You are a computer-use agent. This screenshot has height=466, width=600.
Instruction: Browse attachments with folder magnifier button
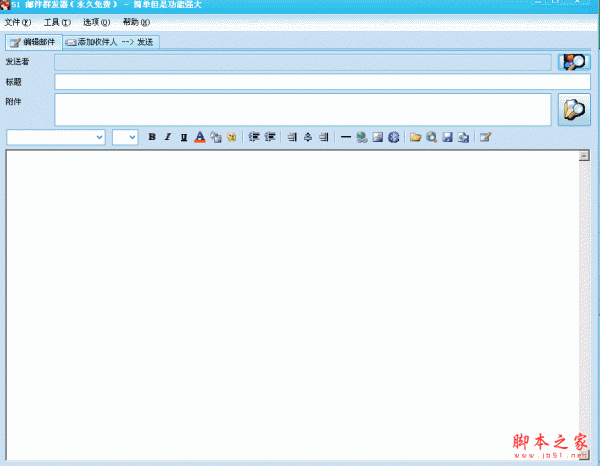point(574,109)
